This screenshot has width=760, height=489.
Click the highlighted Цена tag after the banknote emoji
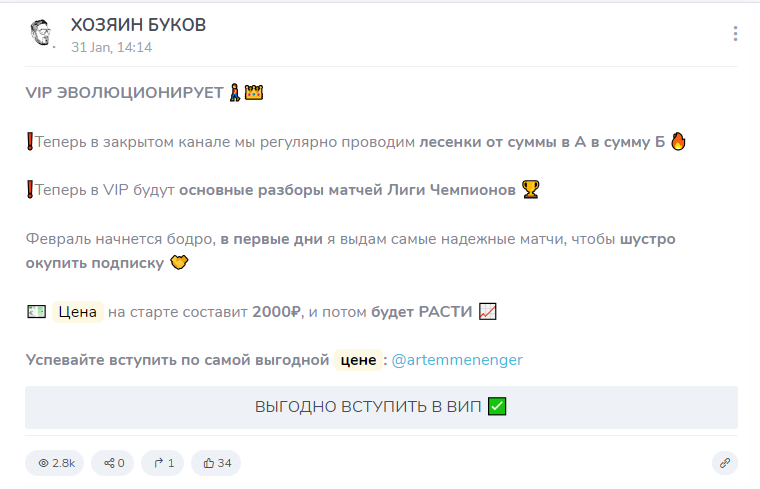[77, 312]
